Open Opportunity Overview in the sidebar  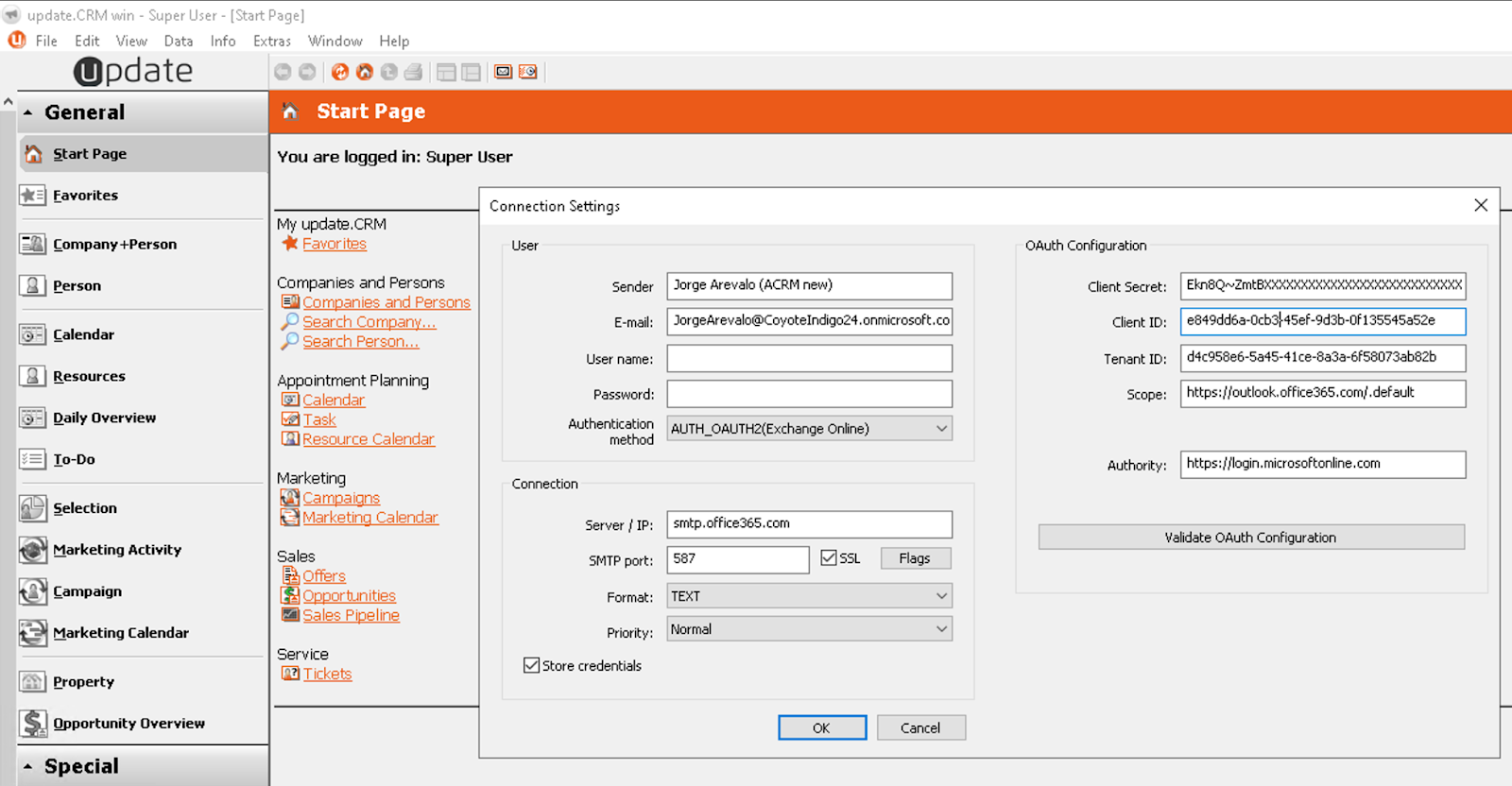[x=142, y=724]
